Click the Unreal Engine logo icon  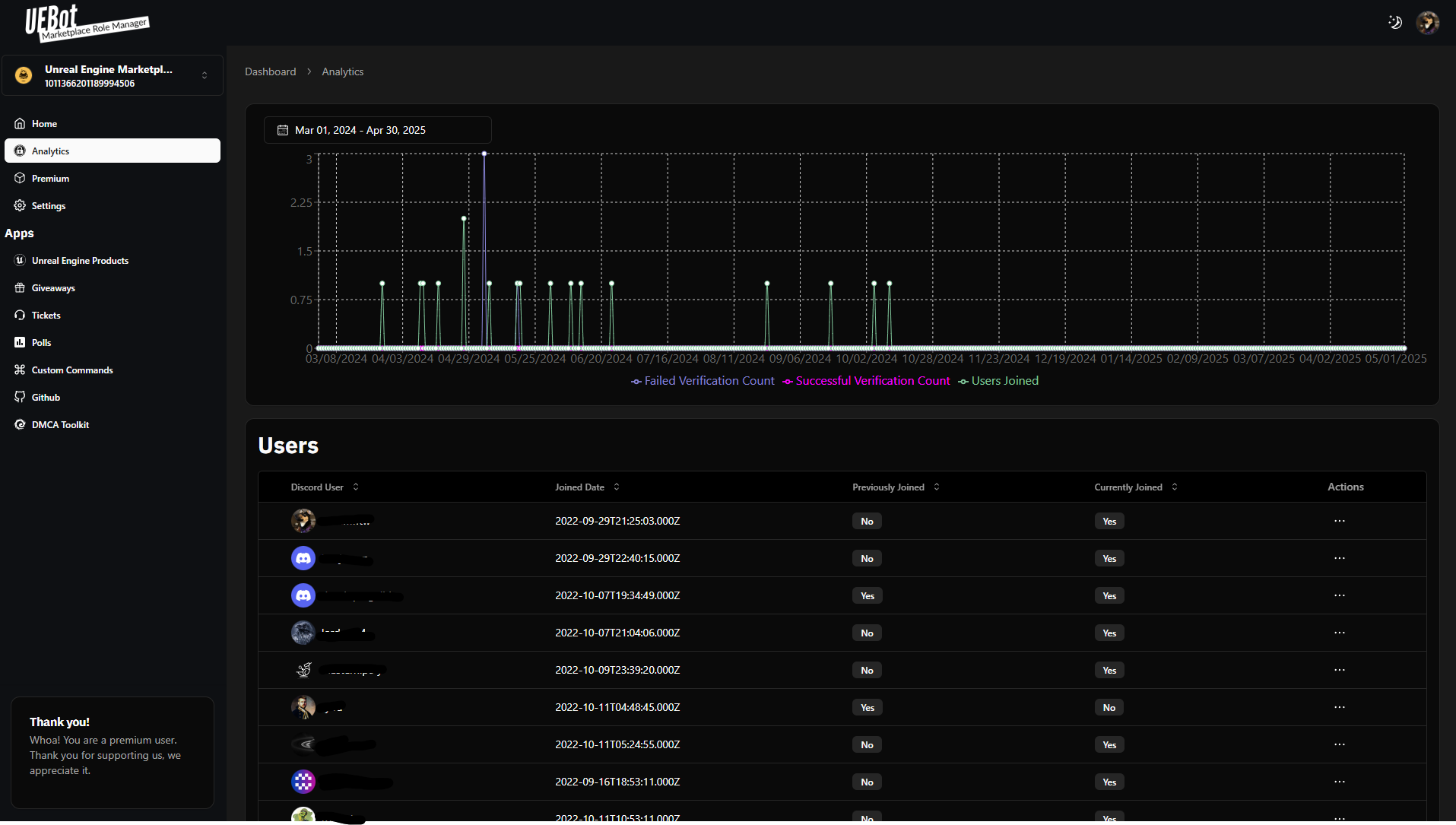coord(20,260)
